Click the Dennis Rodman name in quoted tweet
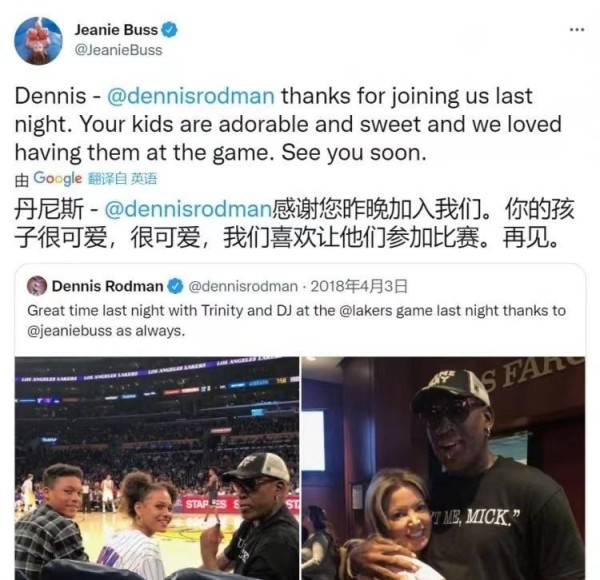This screenshot has height=580, width=600. pos(108,286)
